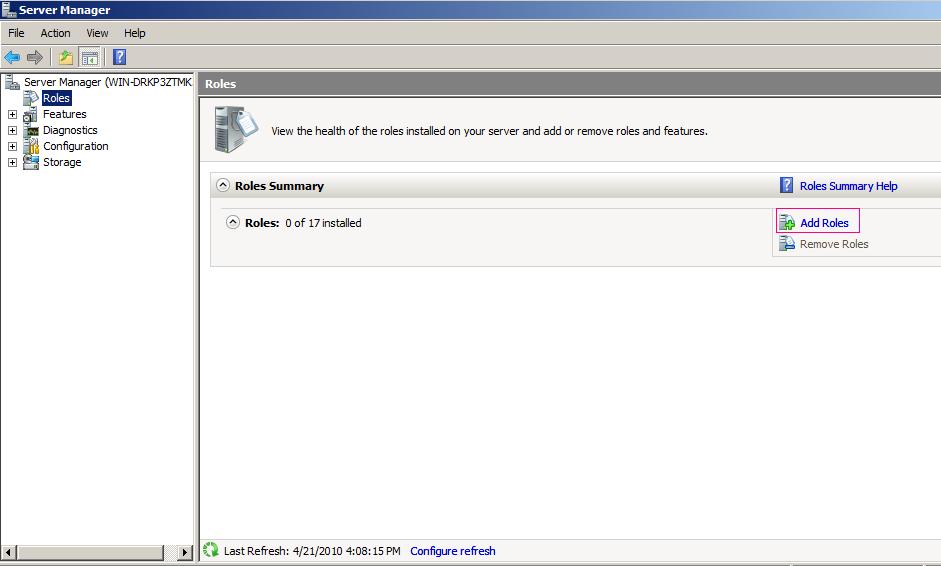Expand the Storage tree node

12,163
